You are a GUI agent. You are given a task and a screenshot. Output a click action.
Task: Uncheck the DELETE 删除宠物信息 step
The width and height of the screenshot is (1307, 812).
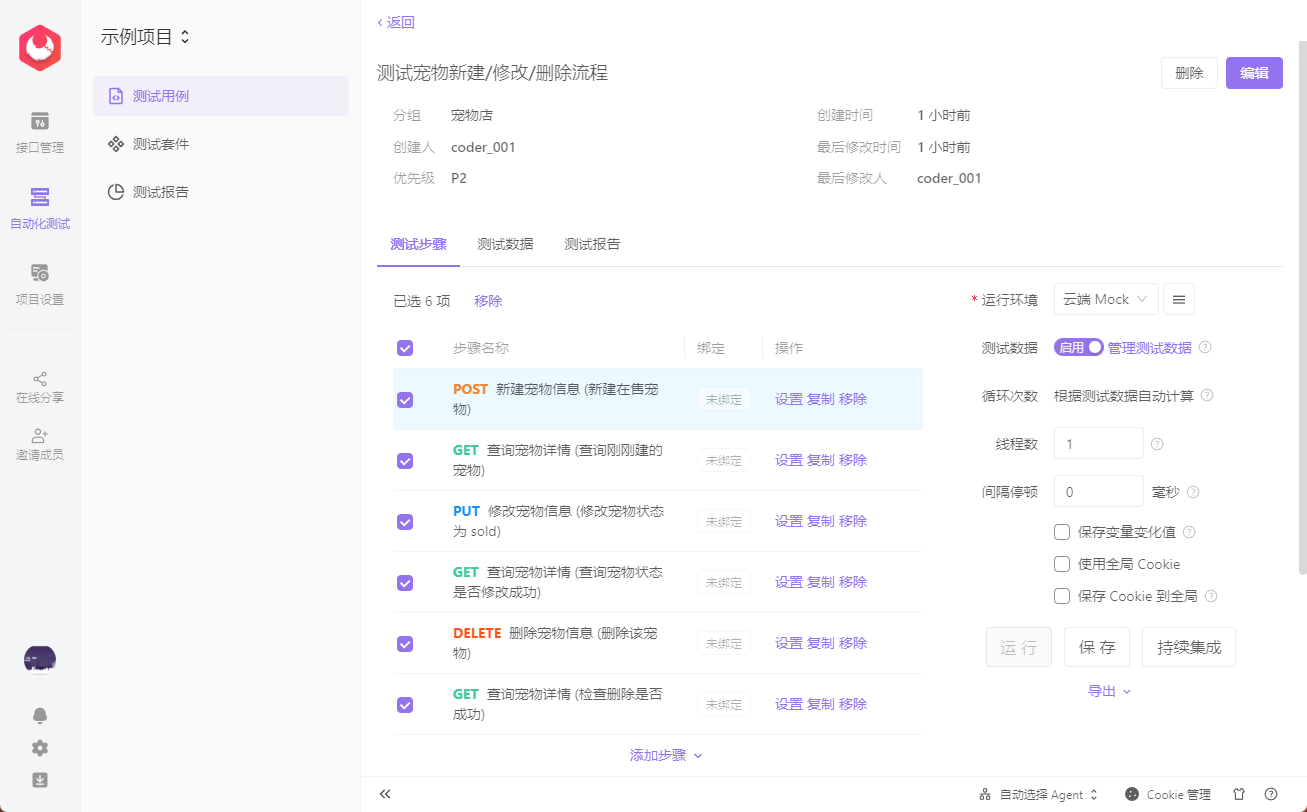tap(405, 643)
